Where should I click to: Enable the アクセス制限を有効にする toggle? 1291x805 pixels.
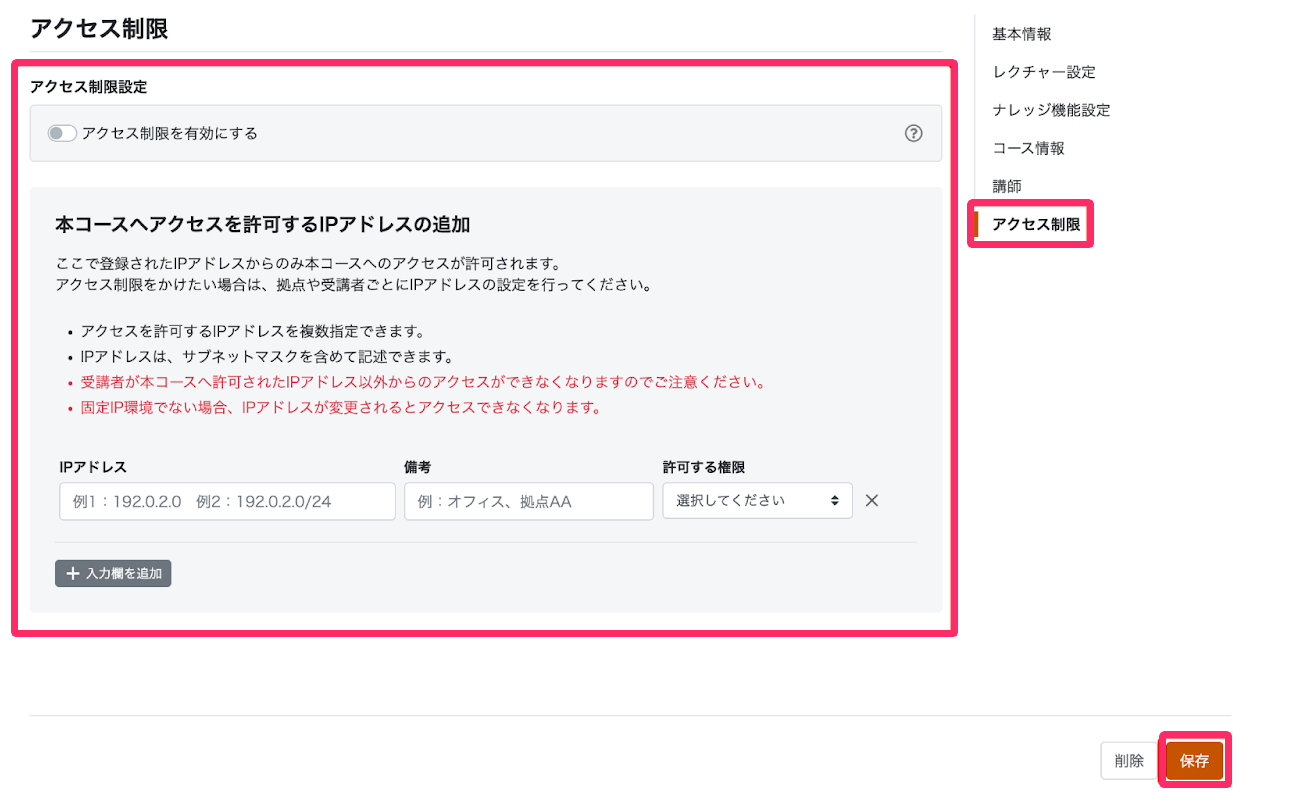click(x=62, y=133)
